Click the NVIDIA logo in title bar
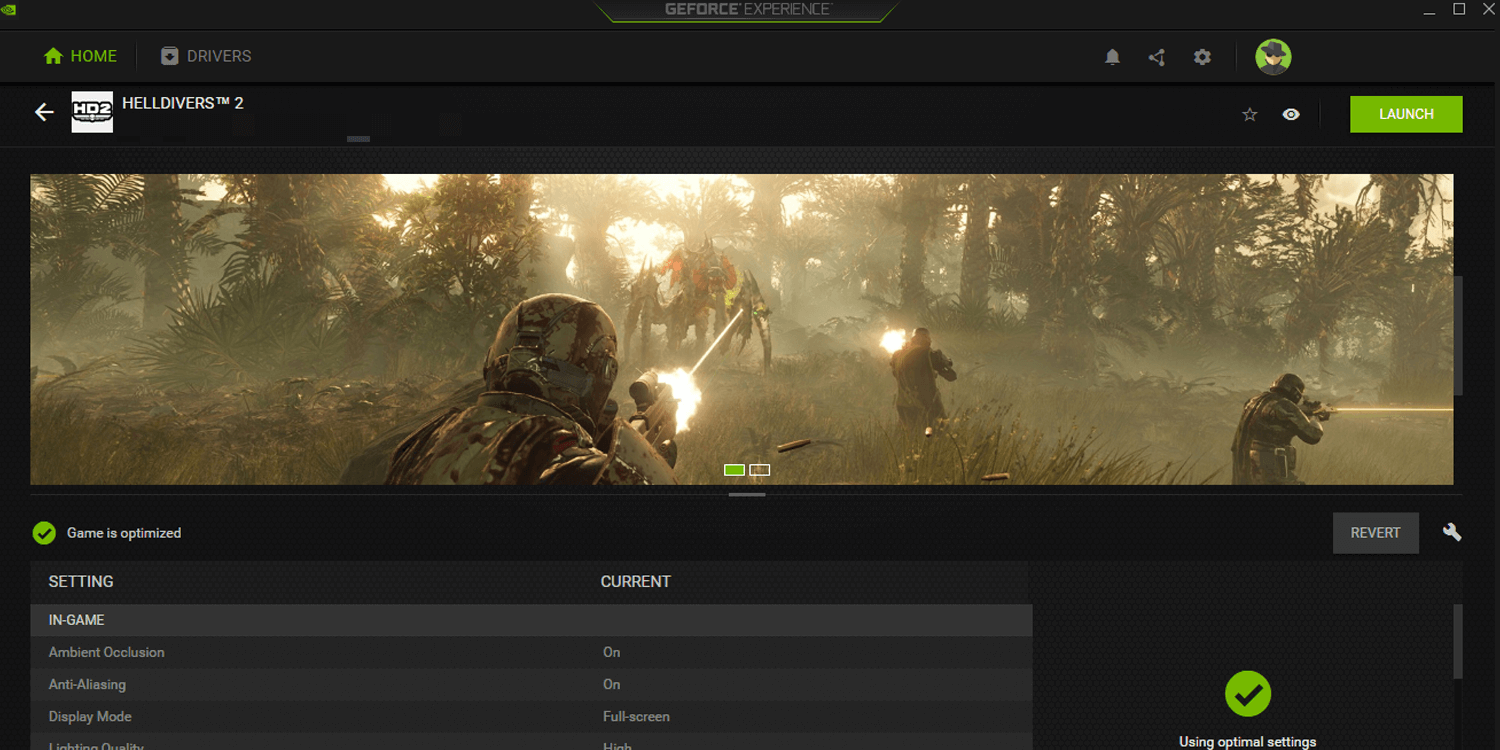Viewport: 1500px width, 750px height. [x=11, y=9]
